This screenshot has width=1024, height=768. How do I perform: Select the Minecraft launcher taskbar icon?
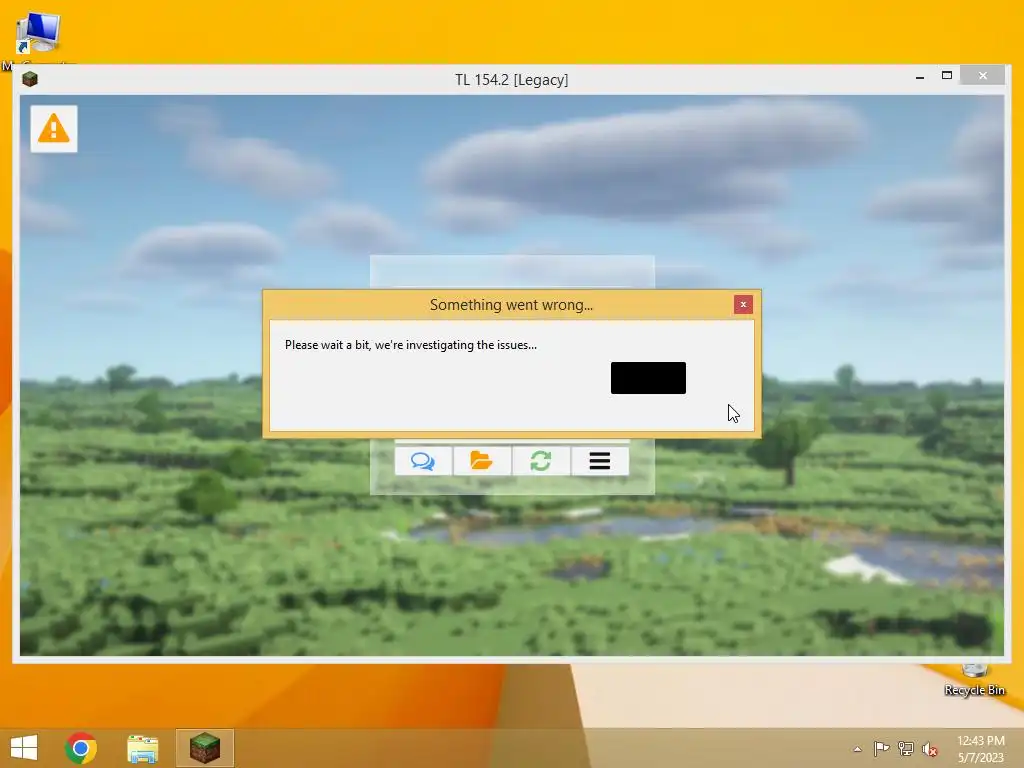click(x=204, y=748)
